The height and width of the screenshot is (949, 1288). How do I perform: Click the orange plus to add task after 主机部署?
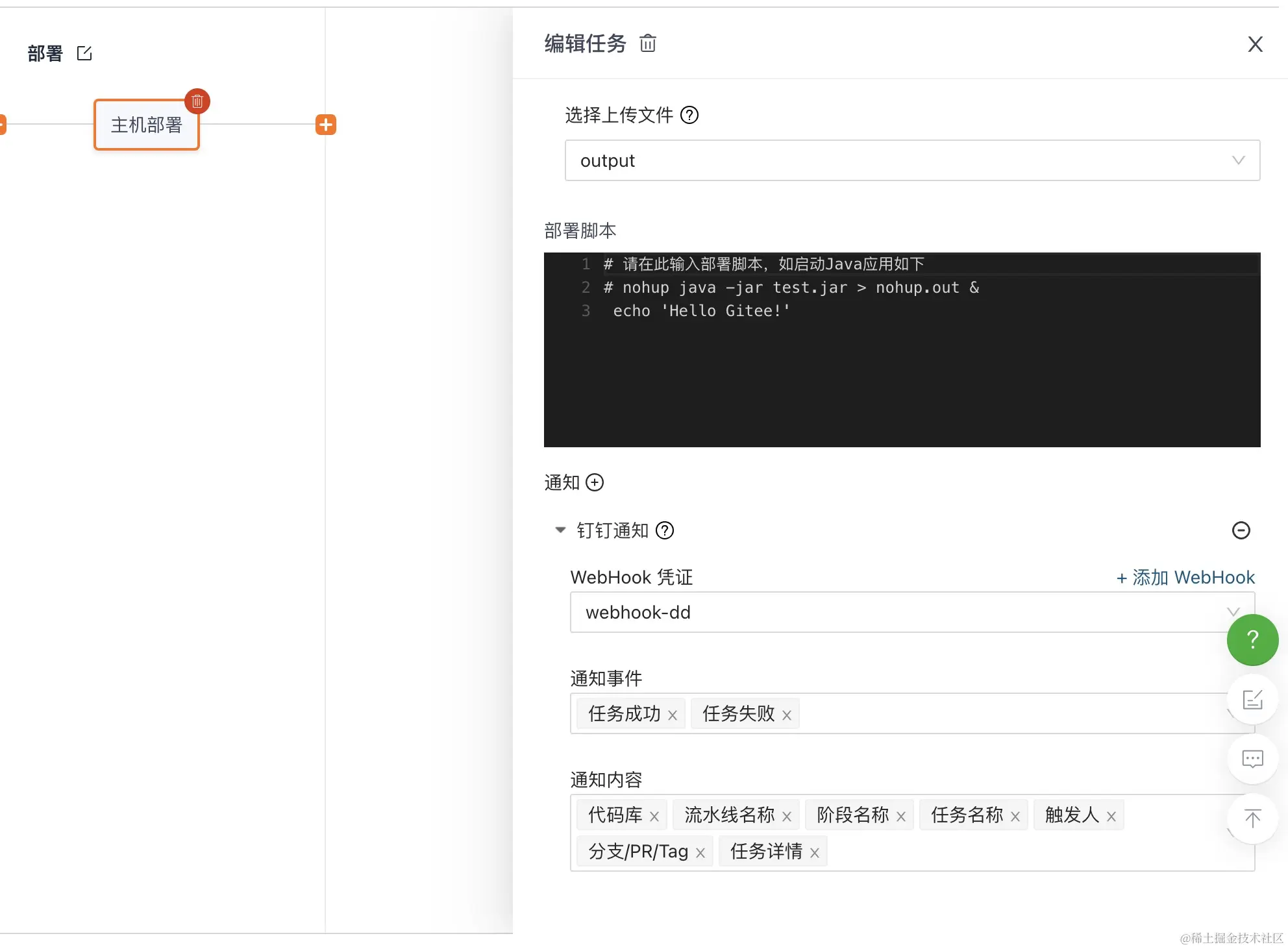pos(326,125)
